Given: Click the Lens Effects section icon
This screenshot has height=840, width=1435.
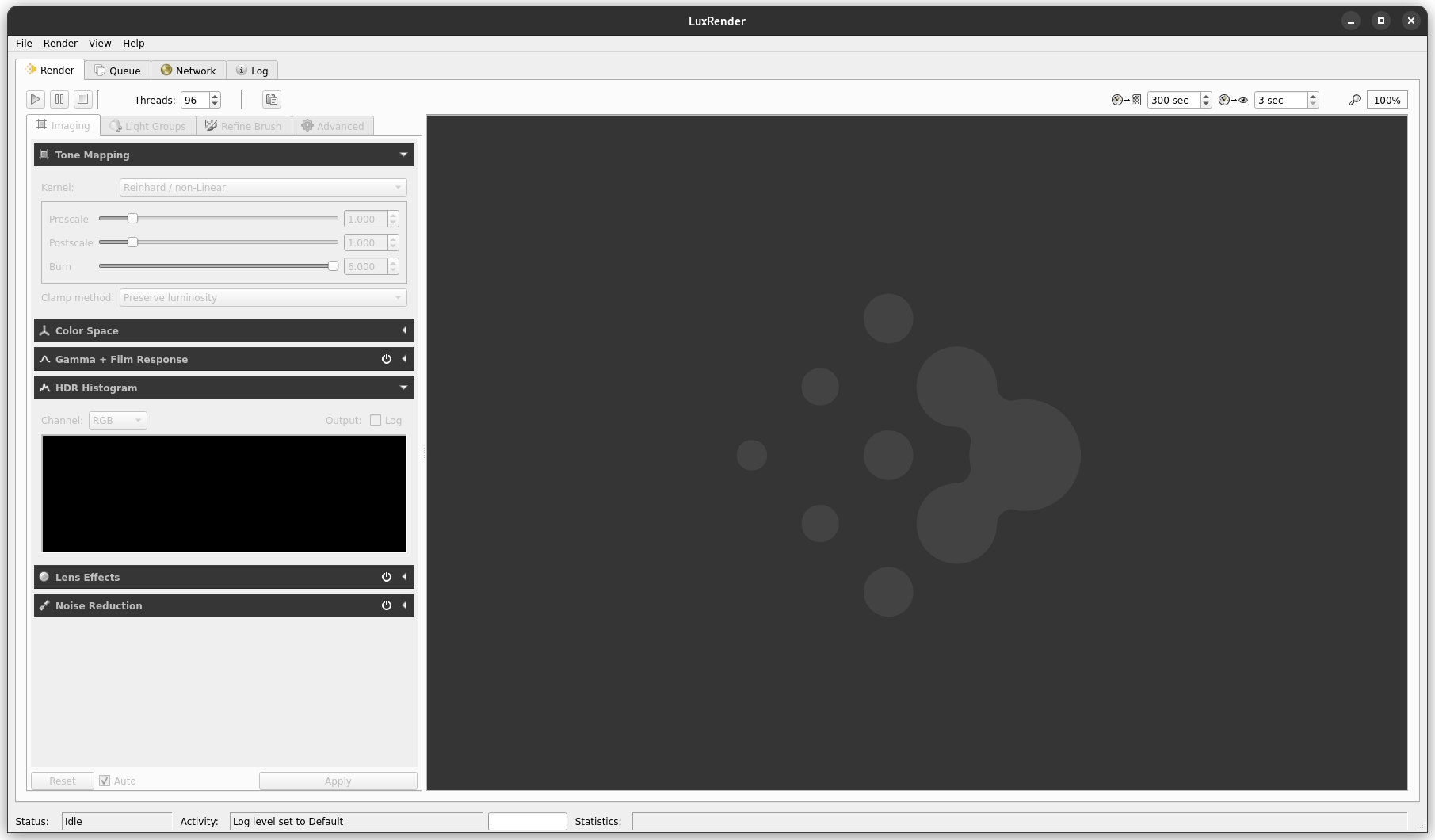Looking at the screenshot, I should [x=44, y=577].
